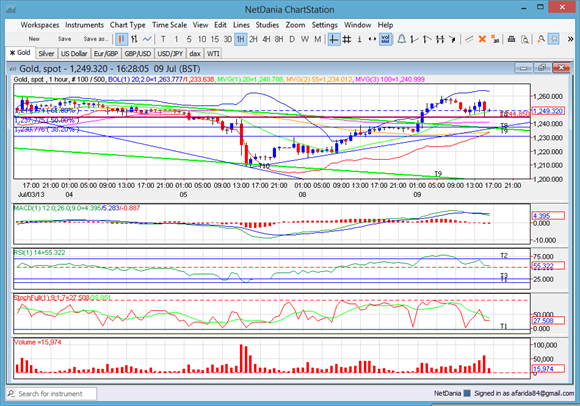
Task: Select the 2H time scale button
Action: [253, 39]
